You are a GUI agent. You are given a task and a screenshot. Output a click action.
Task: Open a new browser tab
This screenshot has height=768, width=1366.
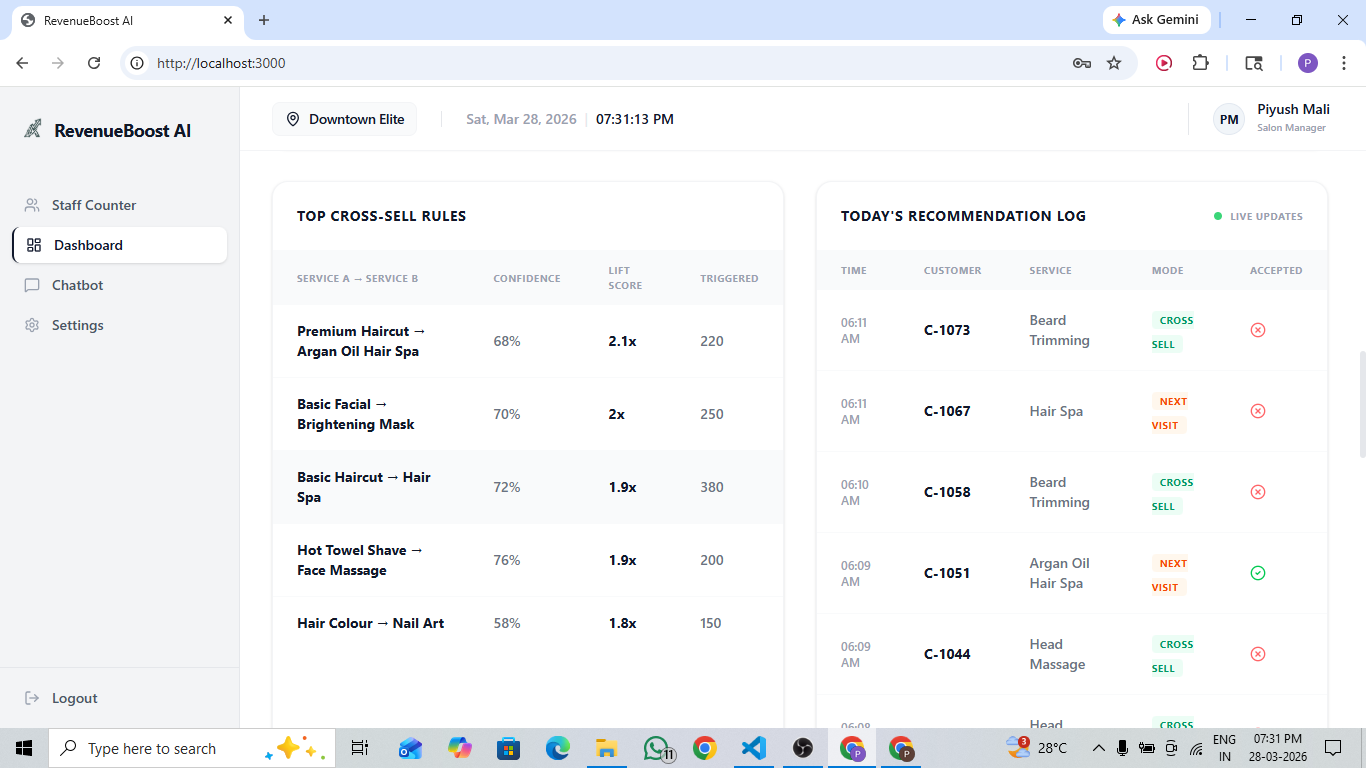point(264,20)
